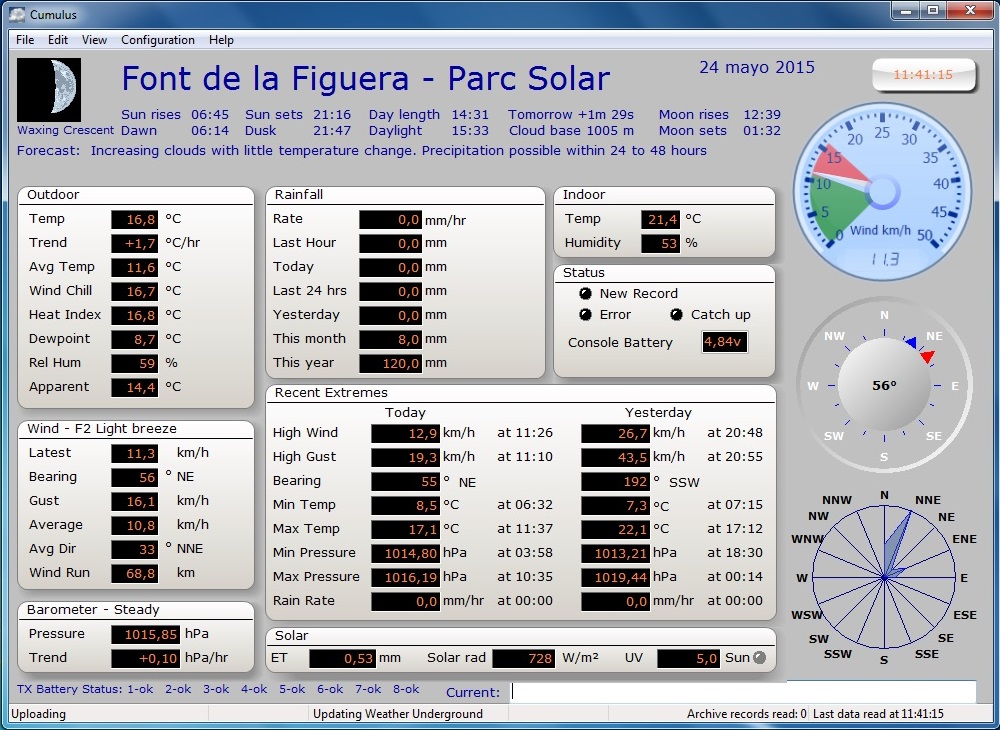The height and width of the screenshot is (730, 1000).
Task: Click Last data read status entry
Action: coord(878,714)
